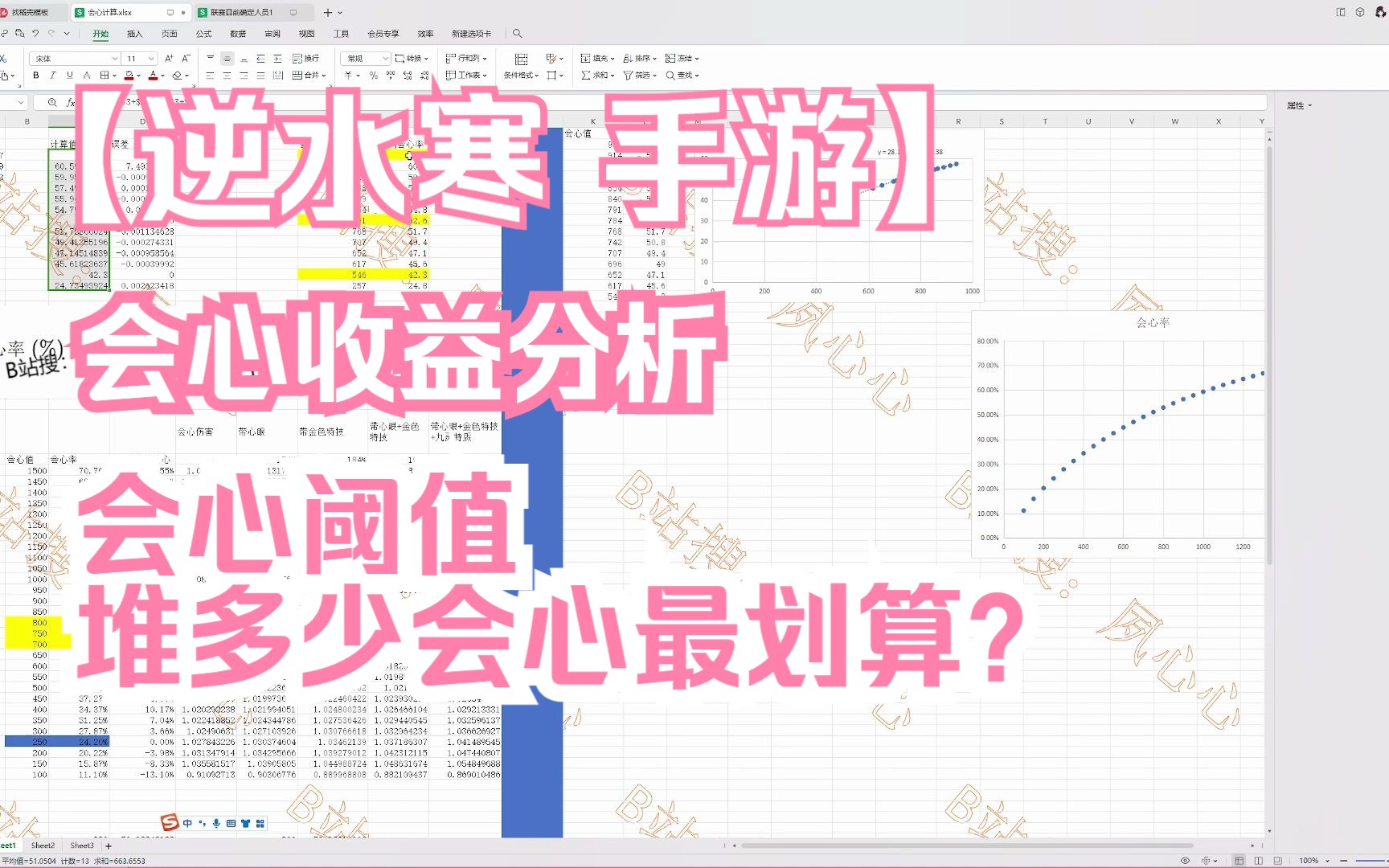This screenshot has width=1389, height=868.
Task: Switch to page break preview in status bar
Action: (x=1278, y=860)
